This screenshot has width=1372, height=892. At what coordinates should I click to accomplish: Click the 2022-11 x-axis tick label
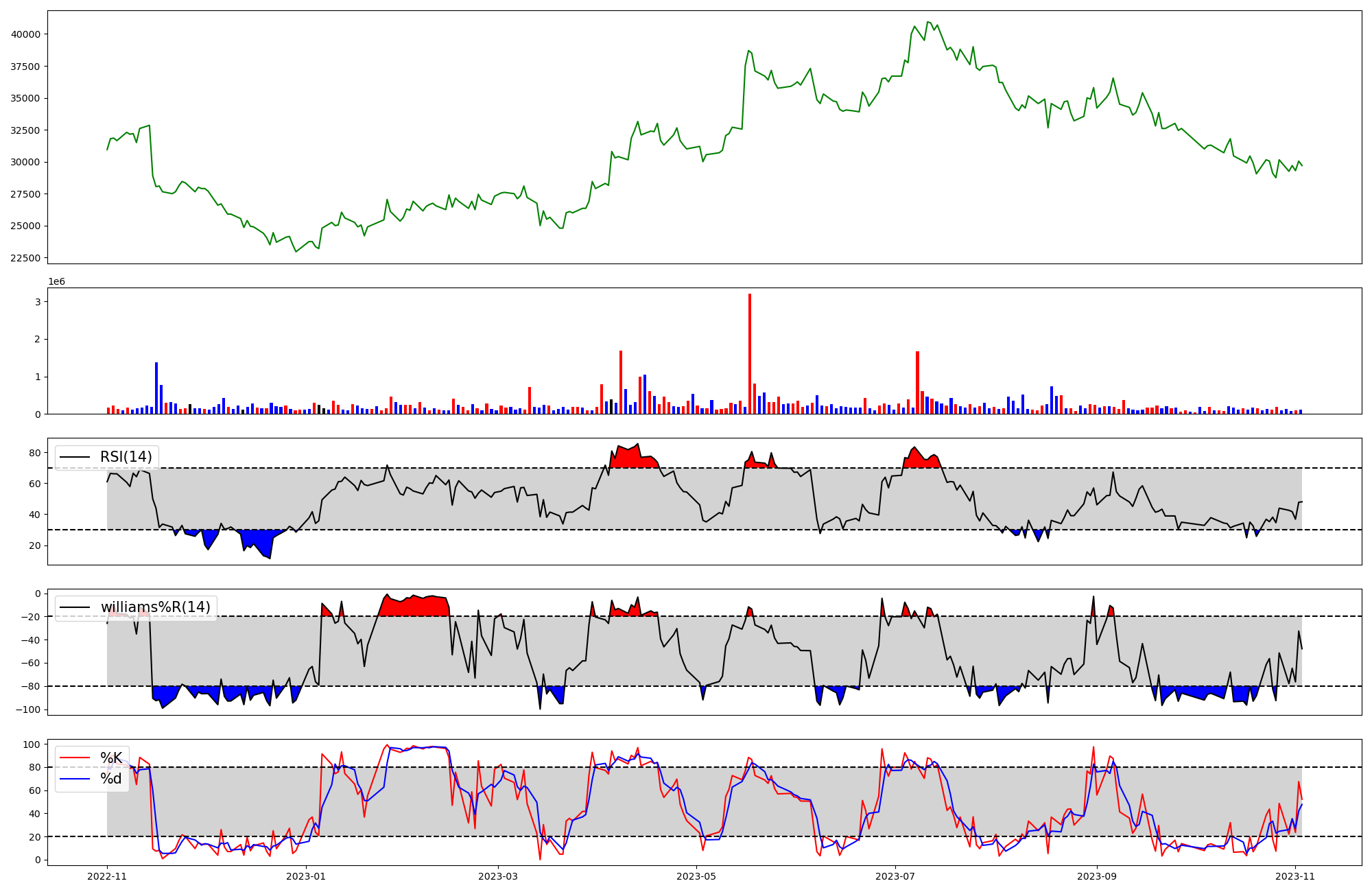point(107,876)
